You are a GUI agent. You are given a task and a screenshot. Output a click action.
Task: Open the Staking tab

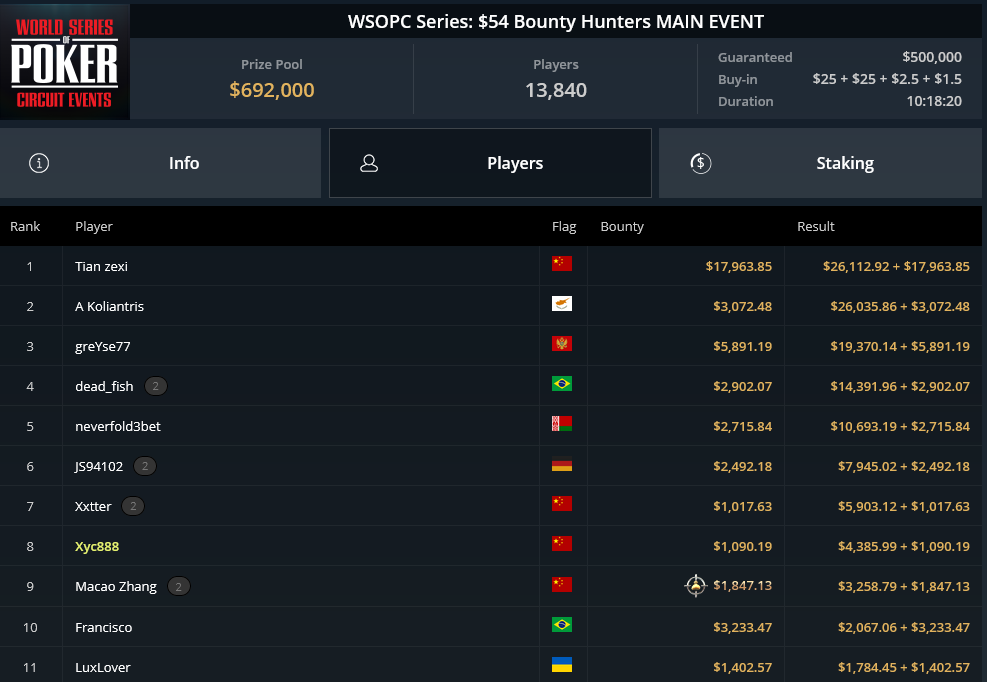point(820,163)
